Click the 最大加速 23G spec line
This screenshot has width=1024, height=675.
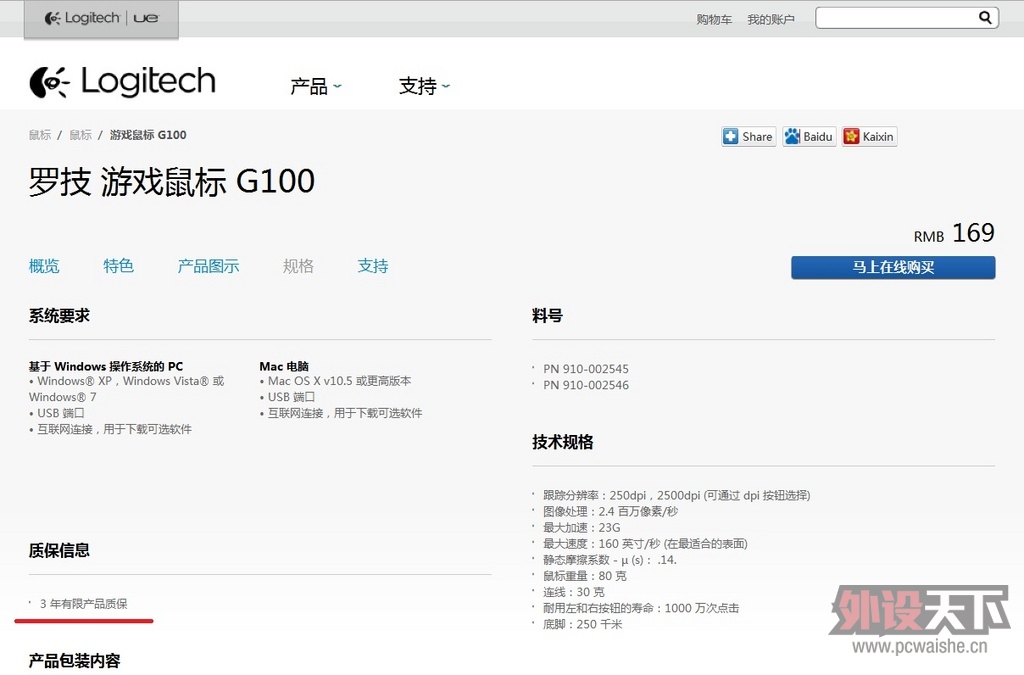coord(582,527)
